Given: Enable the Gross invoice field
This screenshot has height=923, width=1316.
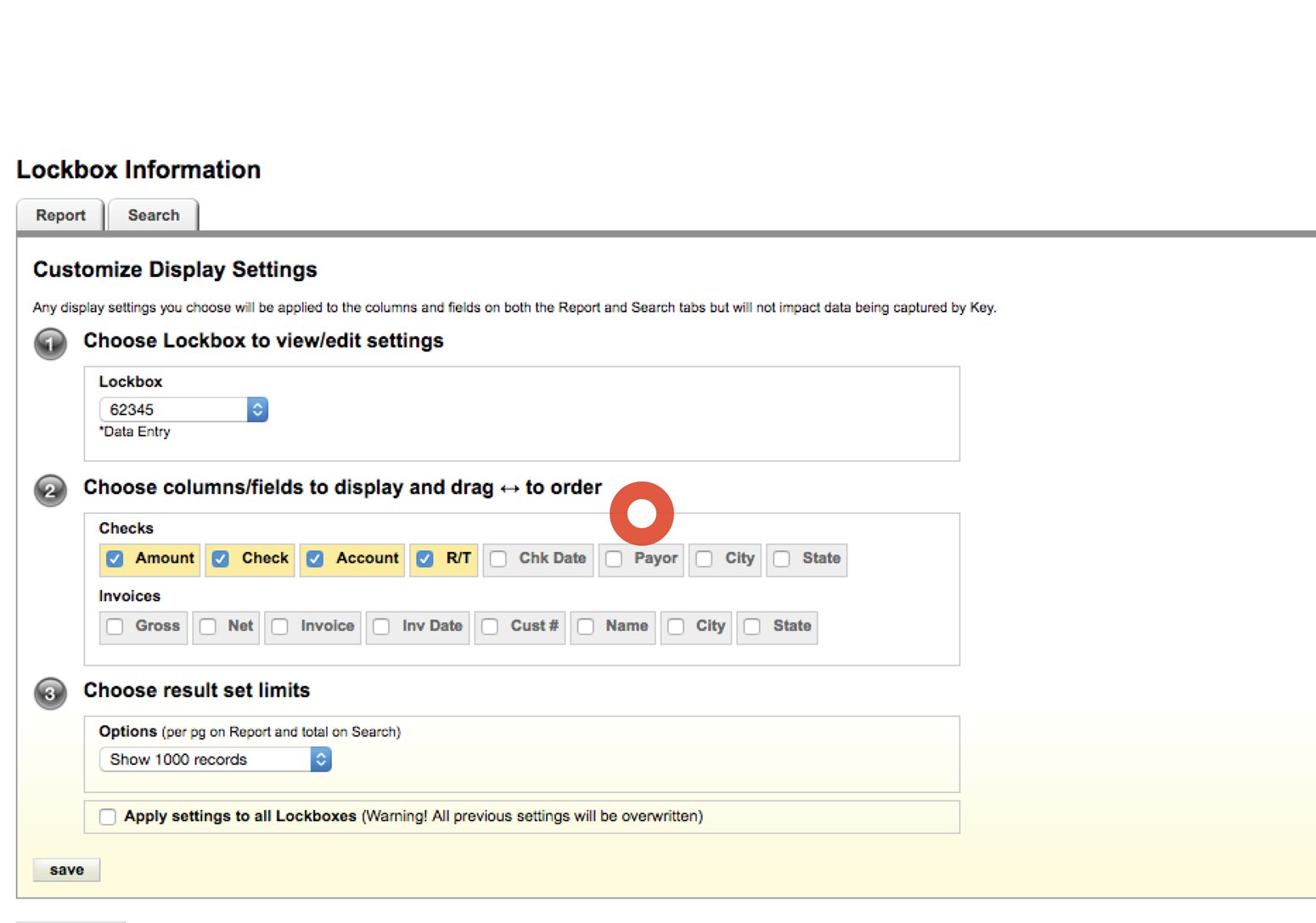Looking at the screenshot, I should [x=115, y=627].
